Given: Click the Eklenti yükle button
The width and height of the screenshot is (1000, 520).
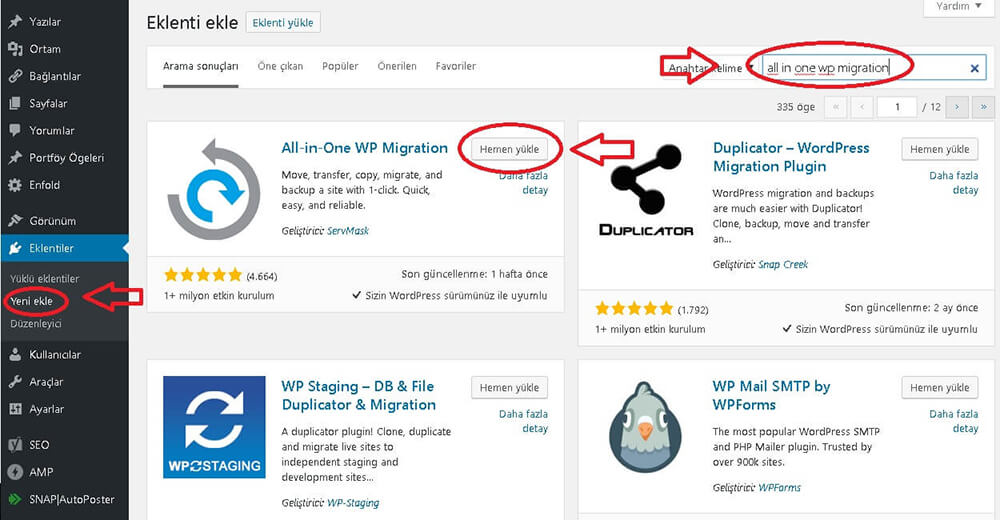Looking at the screenshot, I should tap(283, 22).
